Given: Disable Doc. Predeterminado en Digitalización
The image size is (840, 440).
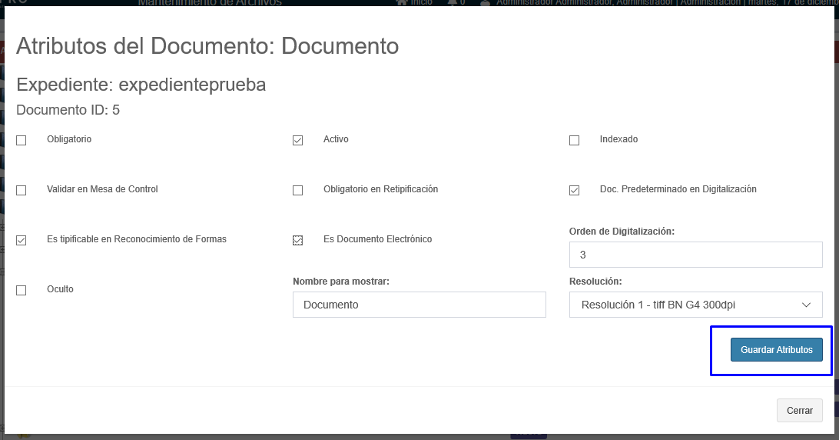Looking at the screenshot, I should [574, 190].
